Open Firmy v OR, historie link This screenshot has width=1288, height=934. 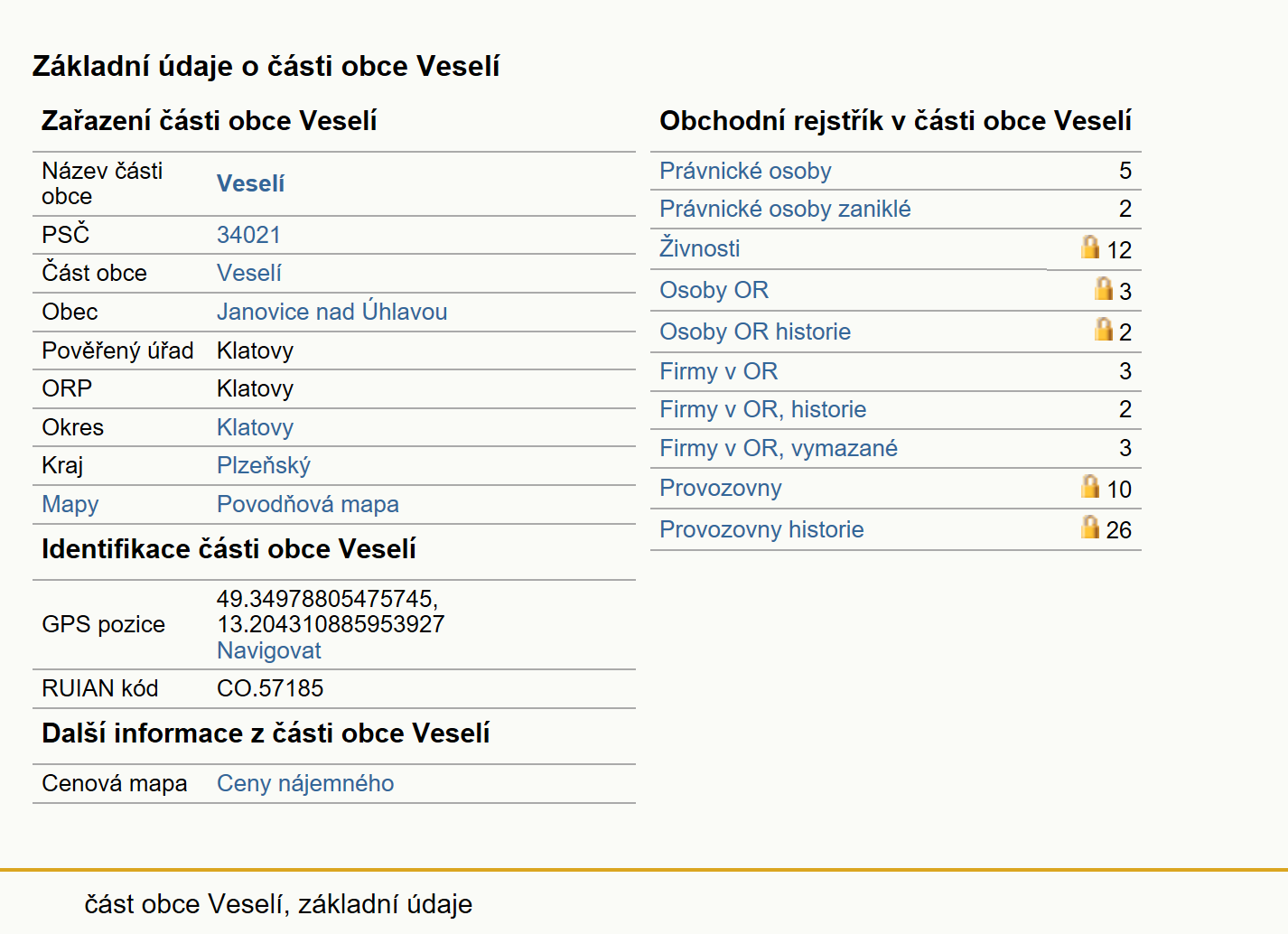click(762, 409)
